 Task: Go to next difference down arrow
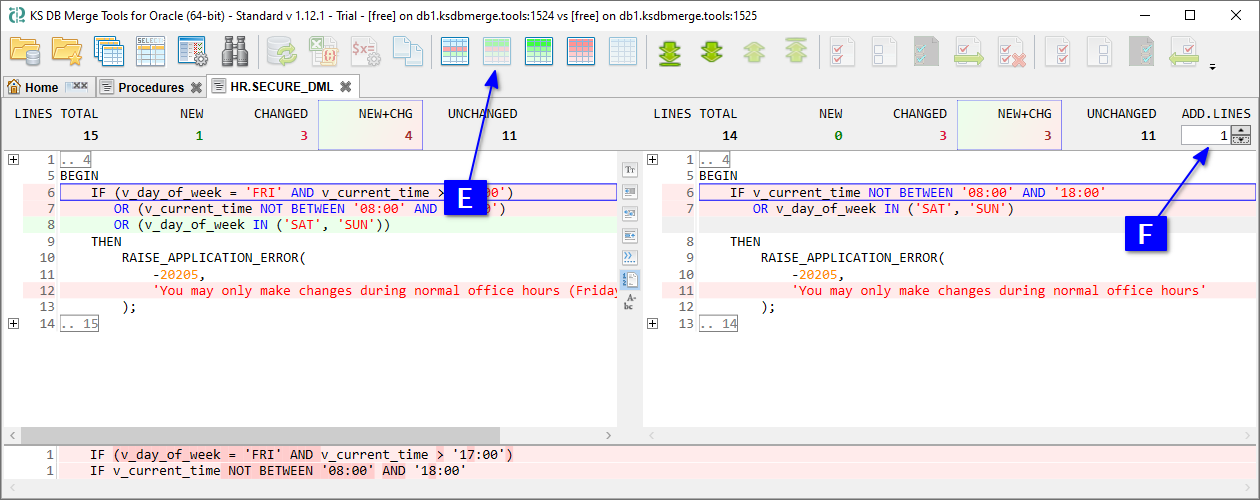(x=712, y=51)
